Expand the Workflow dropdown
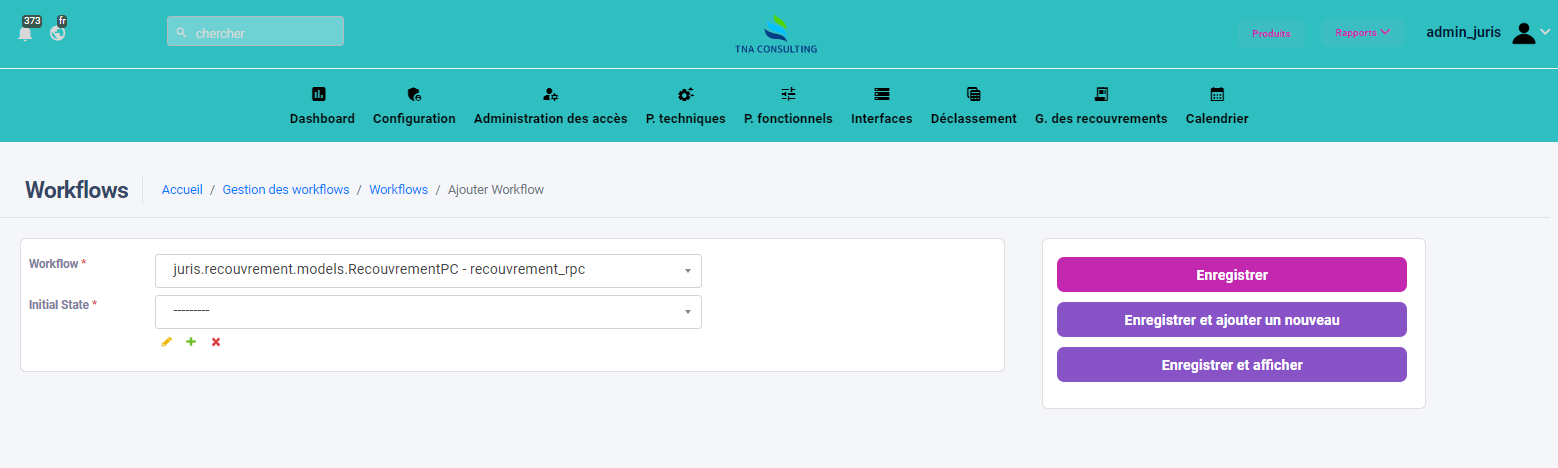 (x=428, y=271)
